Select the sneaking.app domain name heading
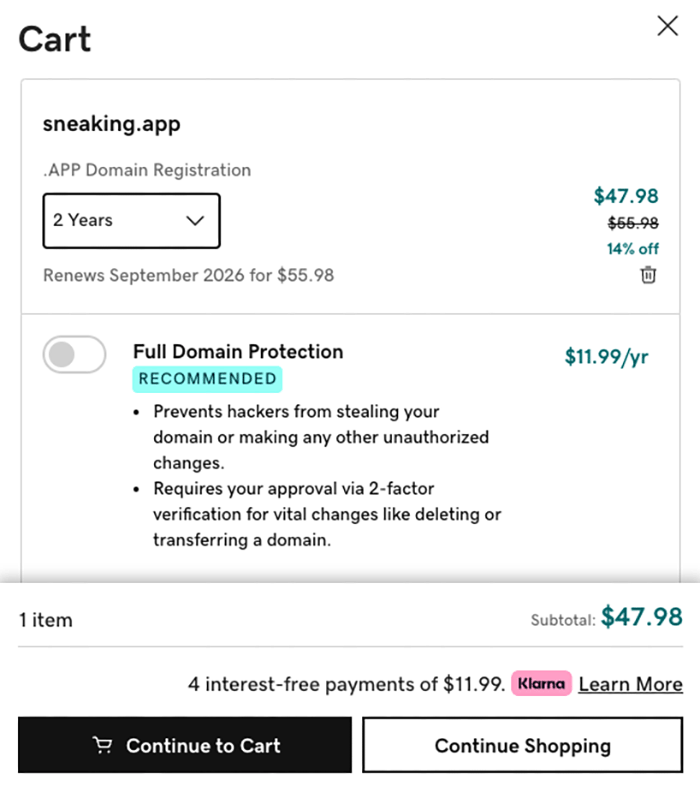The width and height of the screenshot is (700, 786). click(x=111, y=125)
